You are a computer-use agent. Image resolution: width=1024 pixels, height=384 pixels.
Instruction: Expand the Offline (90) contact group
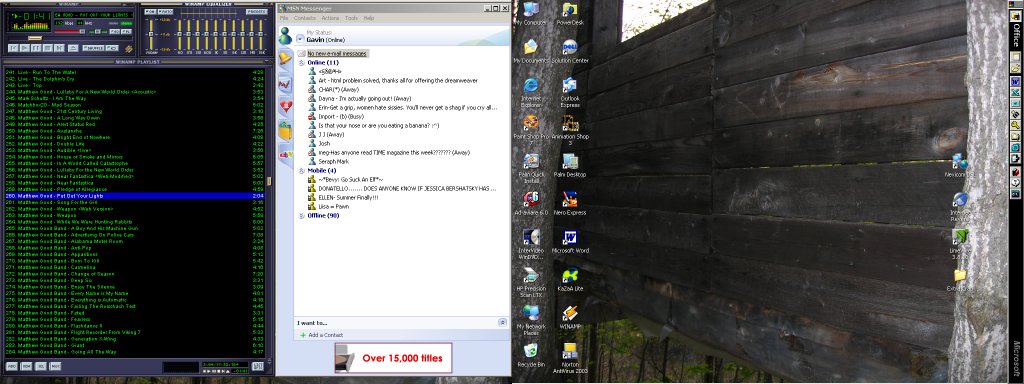click(302, 216)
